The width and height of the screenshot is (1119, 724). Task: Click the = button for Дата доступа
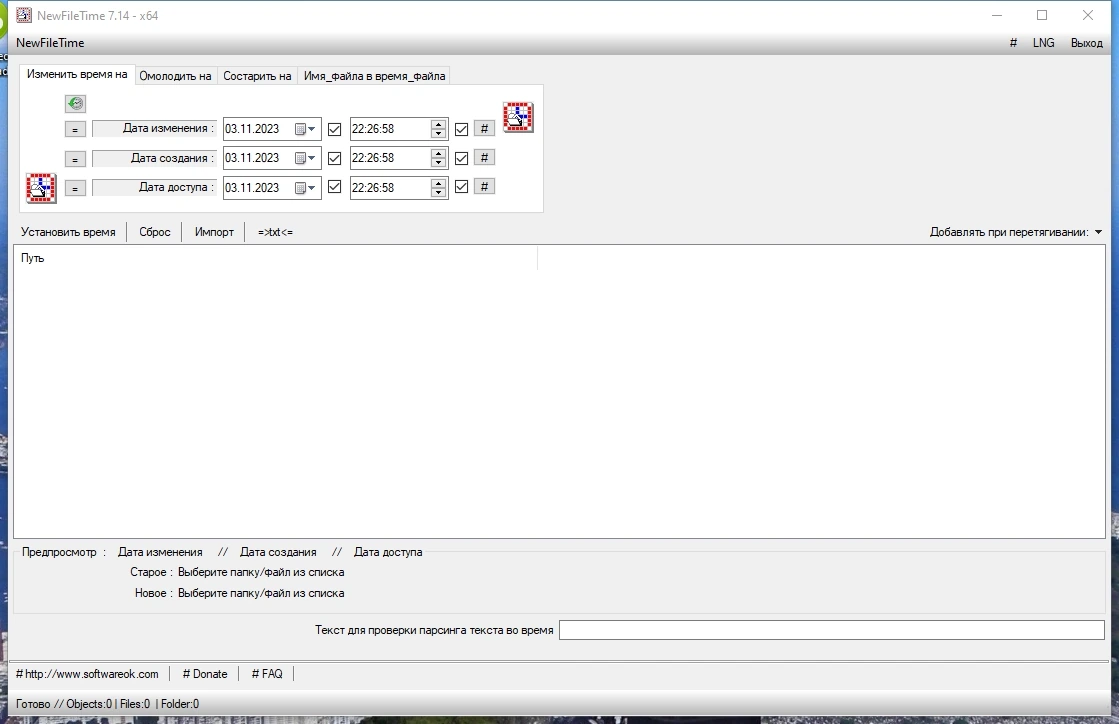(75, 188)
